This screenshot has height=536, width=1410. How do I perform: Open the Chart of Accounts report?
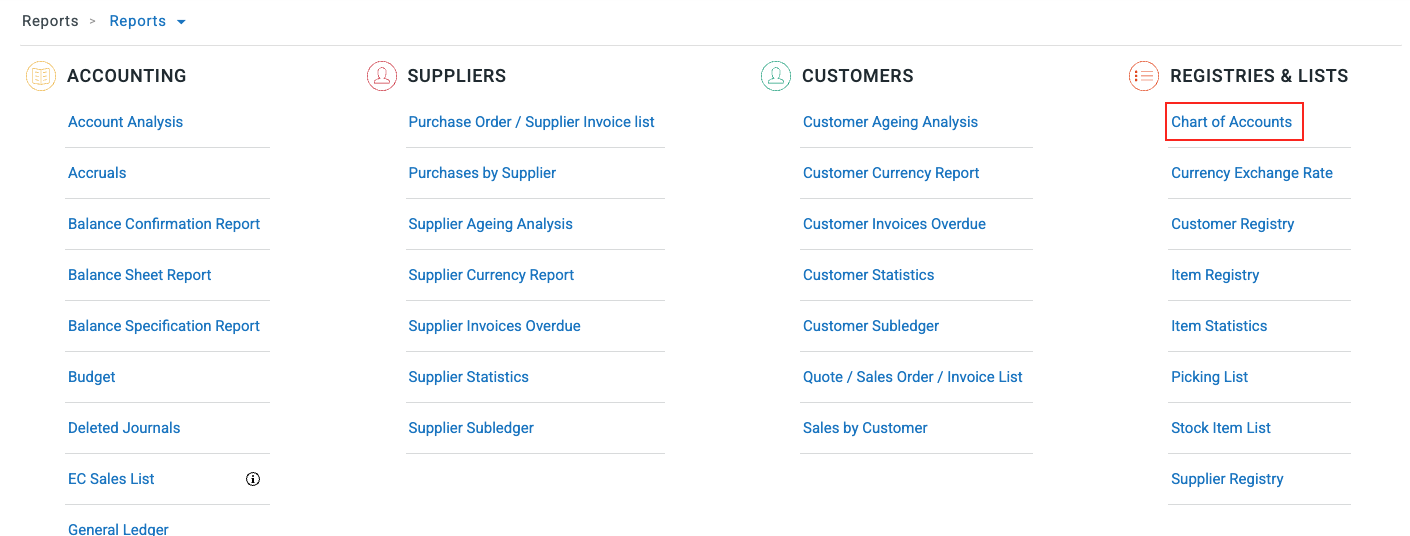[x=1231, y=122]
